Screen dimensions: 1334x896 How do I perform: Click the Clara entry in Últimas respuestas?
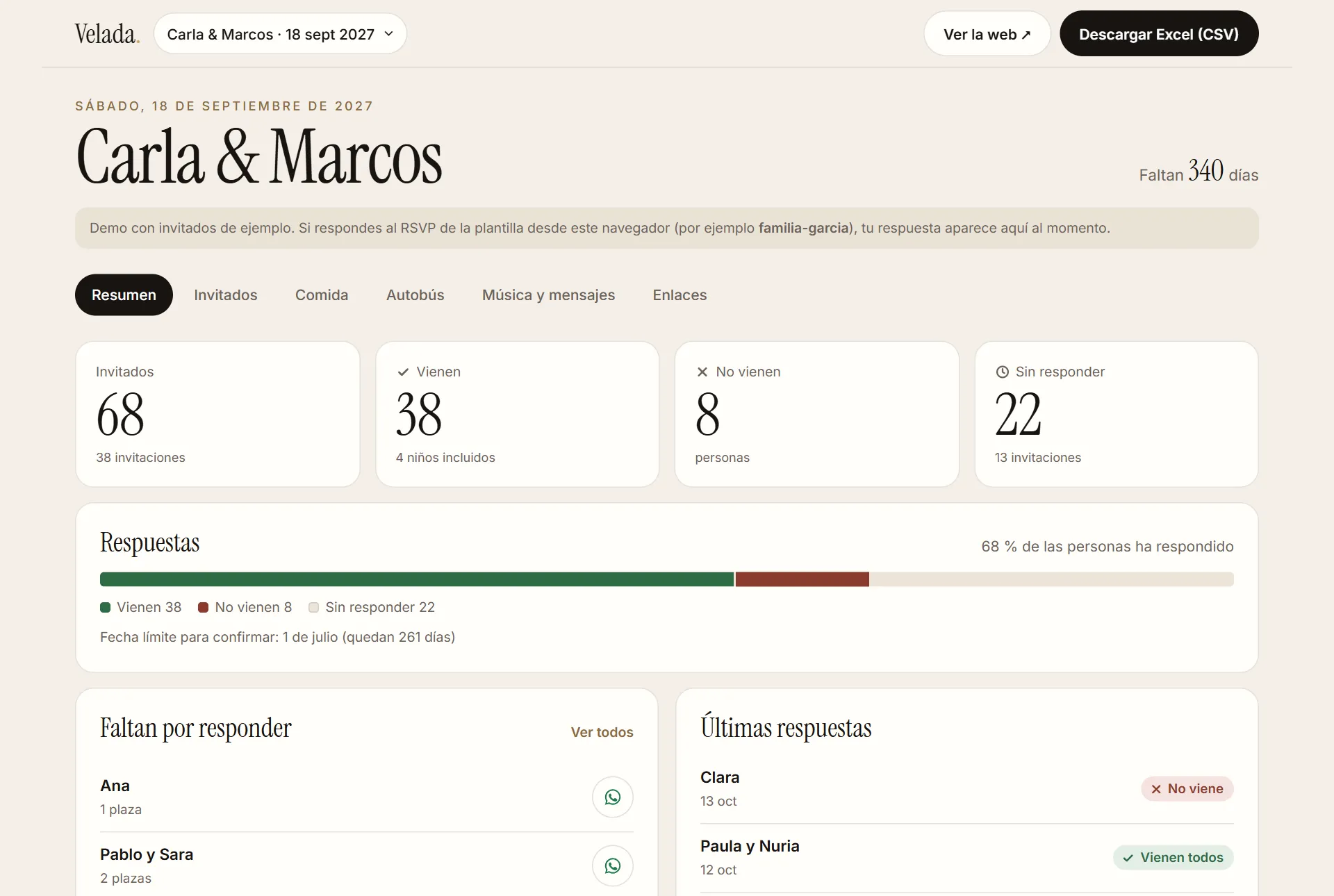967,789
